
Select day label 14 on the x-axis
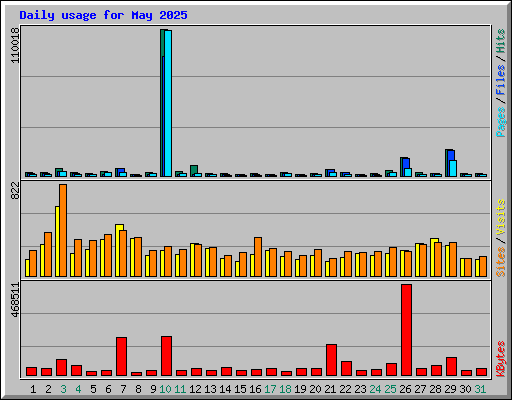(x=226, y=389)
